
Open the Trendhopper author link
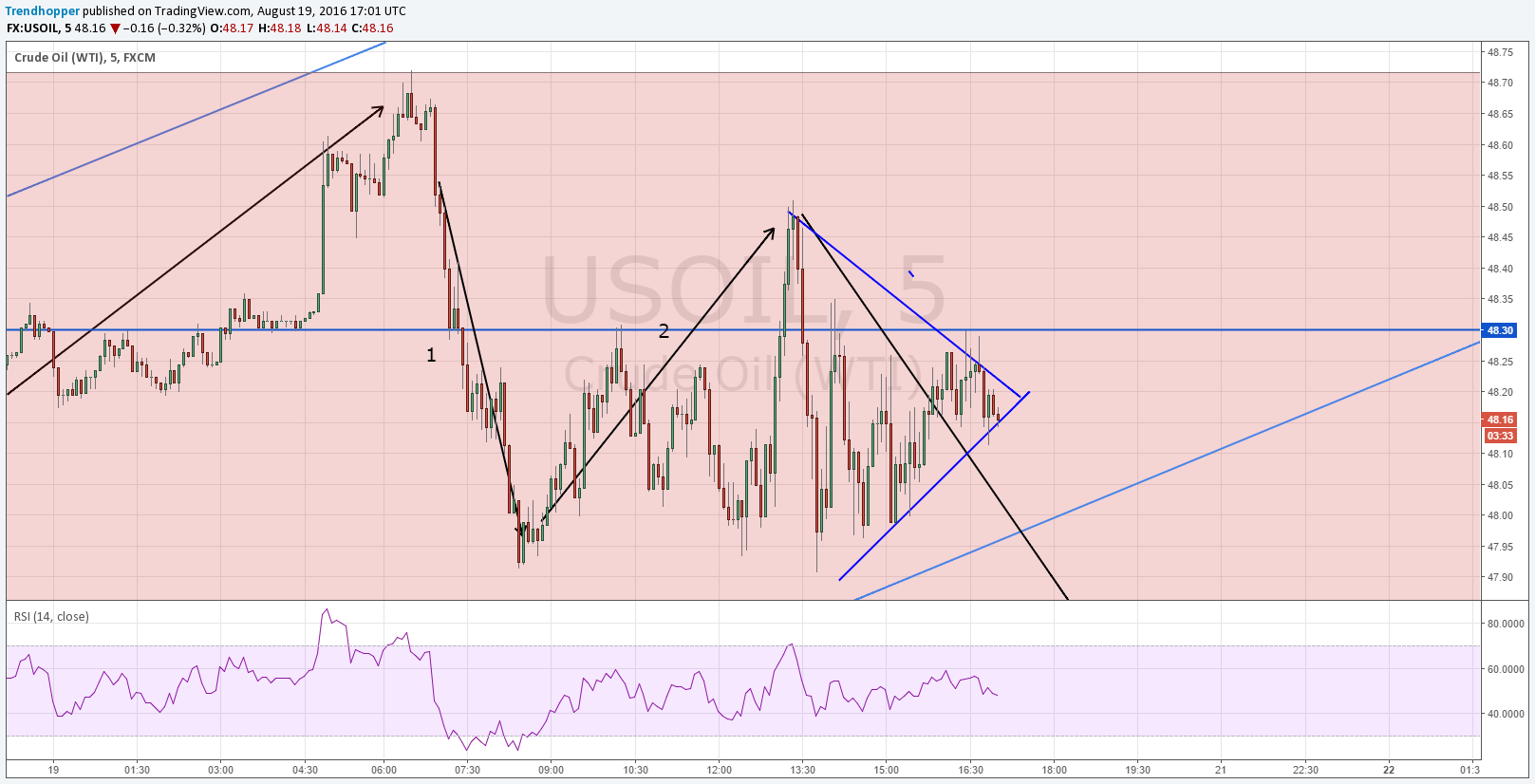[43, 11]
